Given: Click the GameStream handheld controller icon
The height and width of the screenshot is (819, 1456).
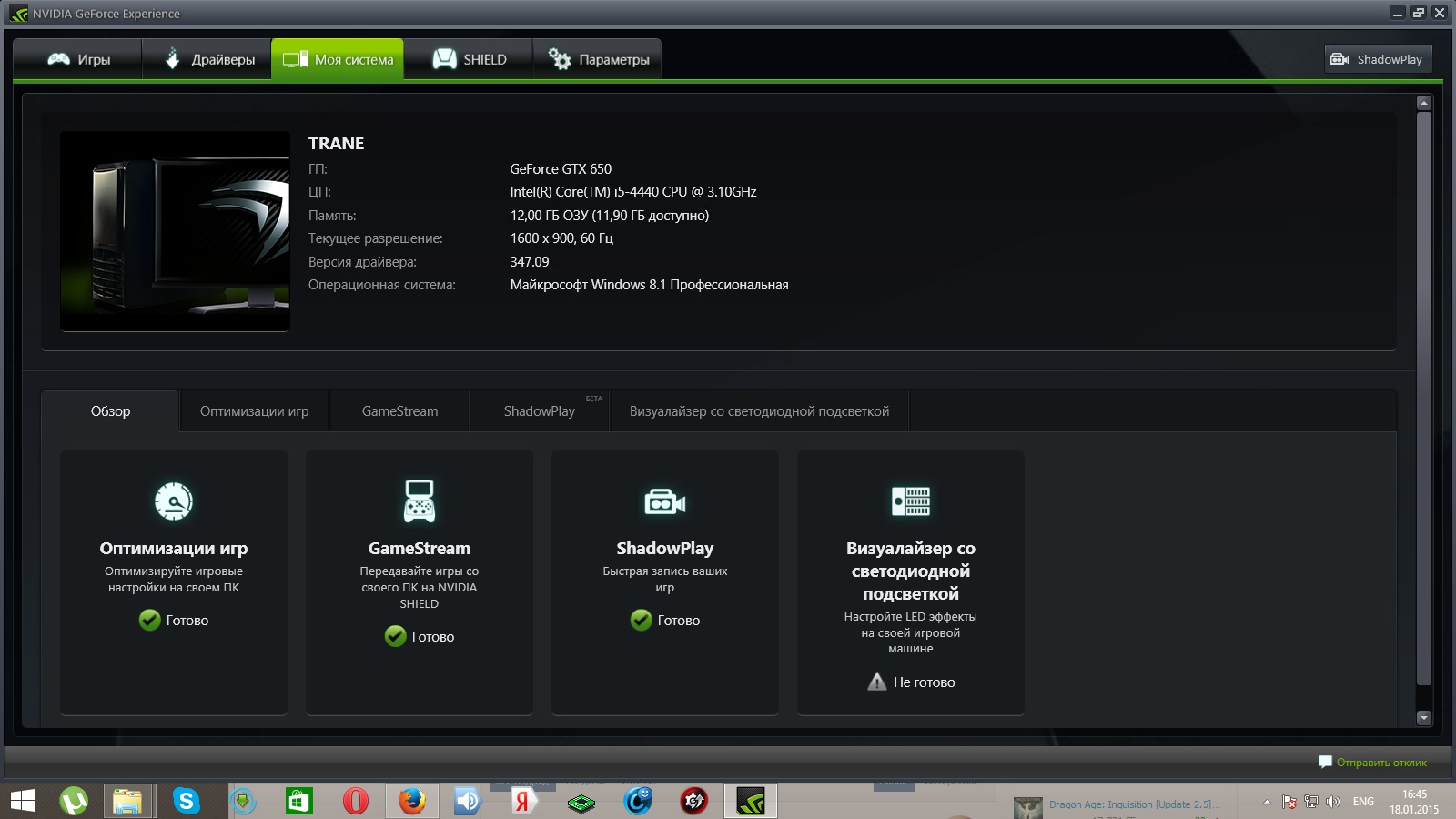Looking at the screenshot, I should click(420, 500).
